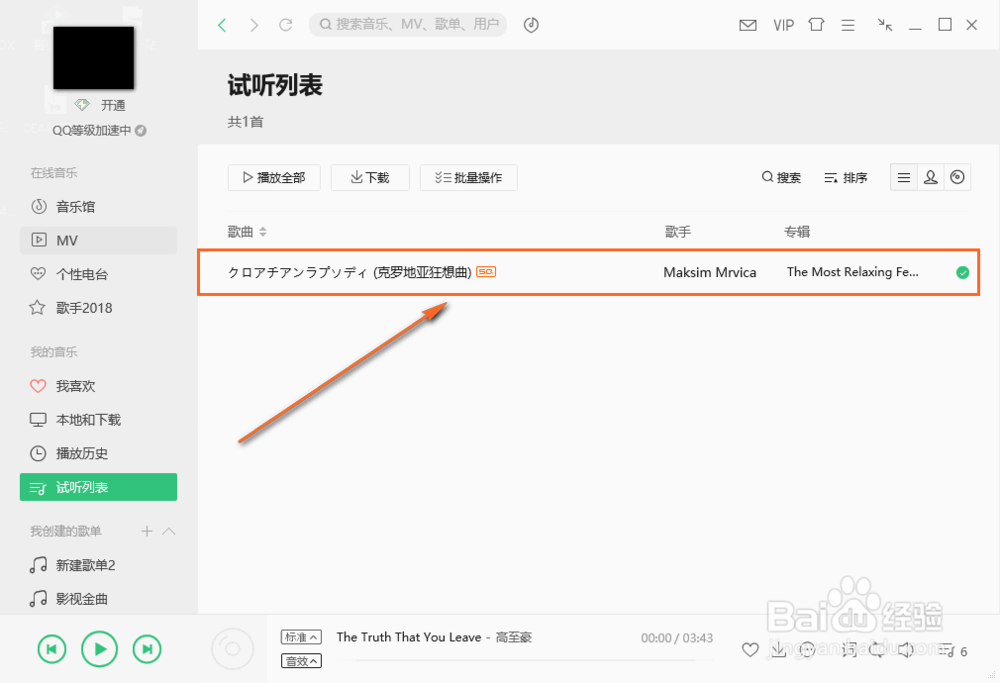The height and width of the screenshot is (683, 1000).
Task: Show lyrics with the 词 icon
Action: pos(849,650)
